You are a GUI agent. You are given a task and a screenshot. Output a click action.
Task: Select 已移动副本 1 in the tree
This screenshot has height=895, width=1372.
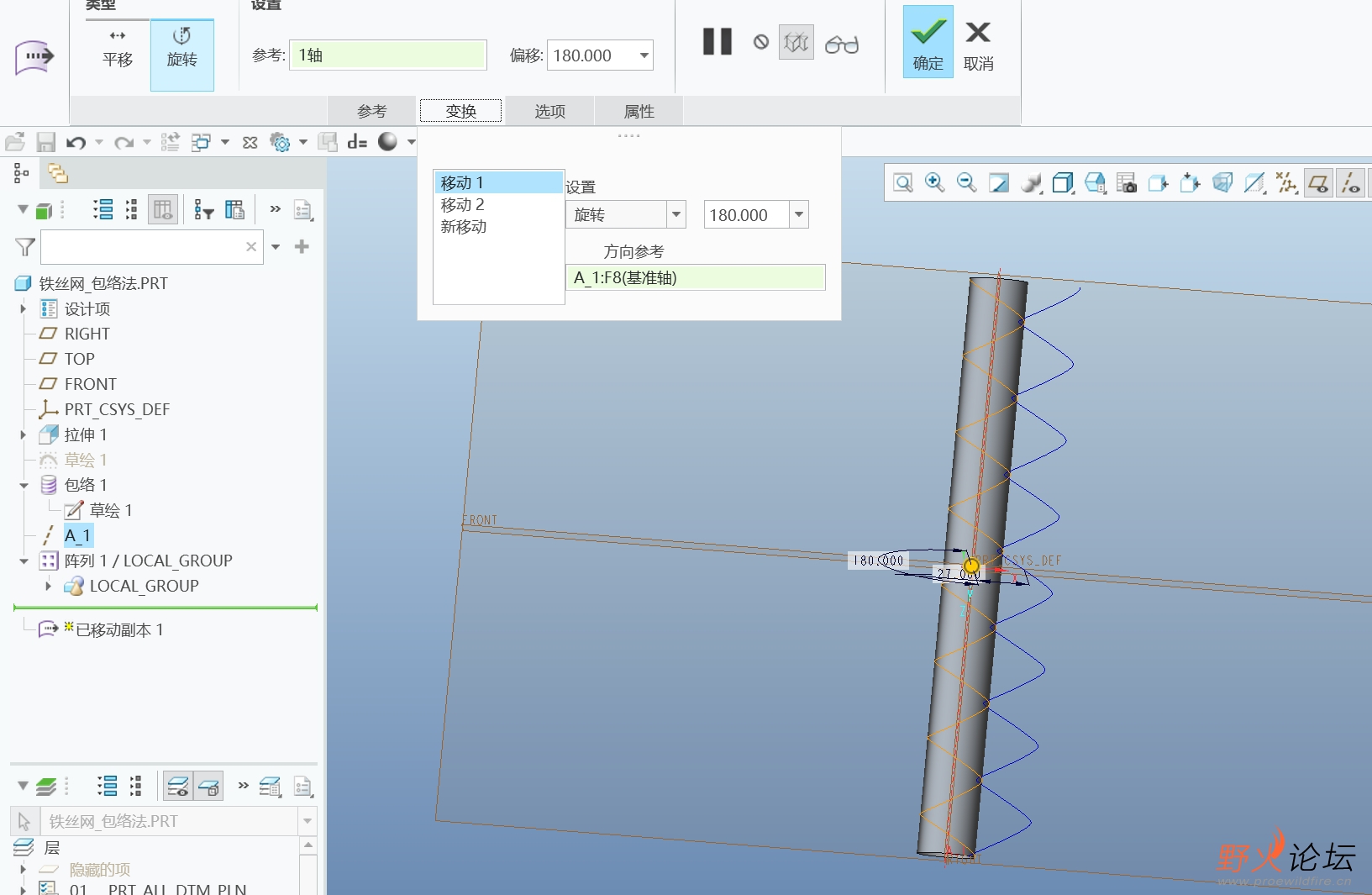[118, 629]
